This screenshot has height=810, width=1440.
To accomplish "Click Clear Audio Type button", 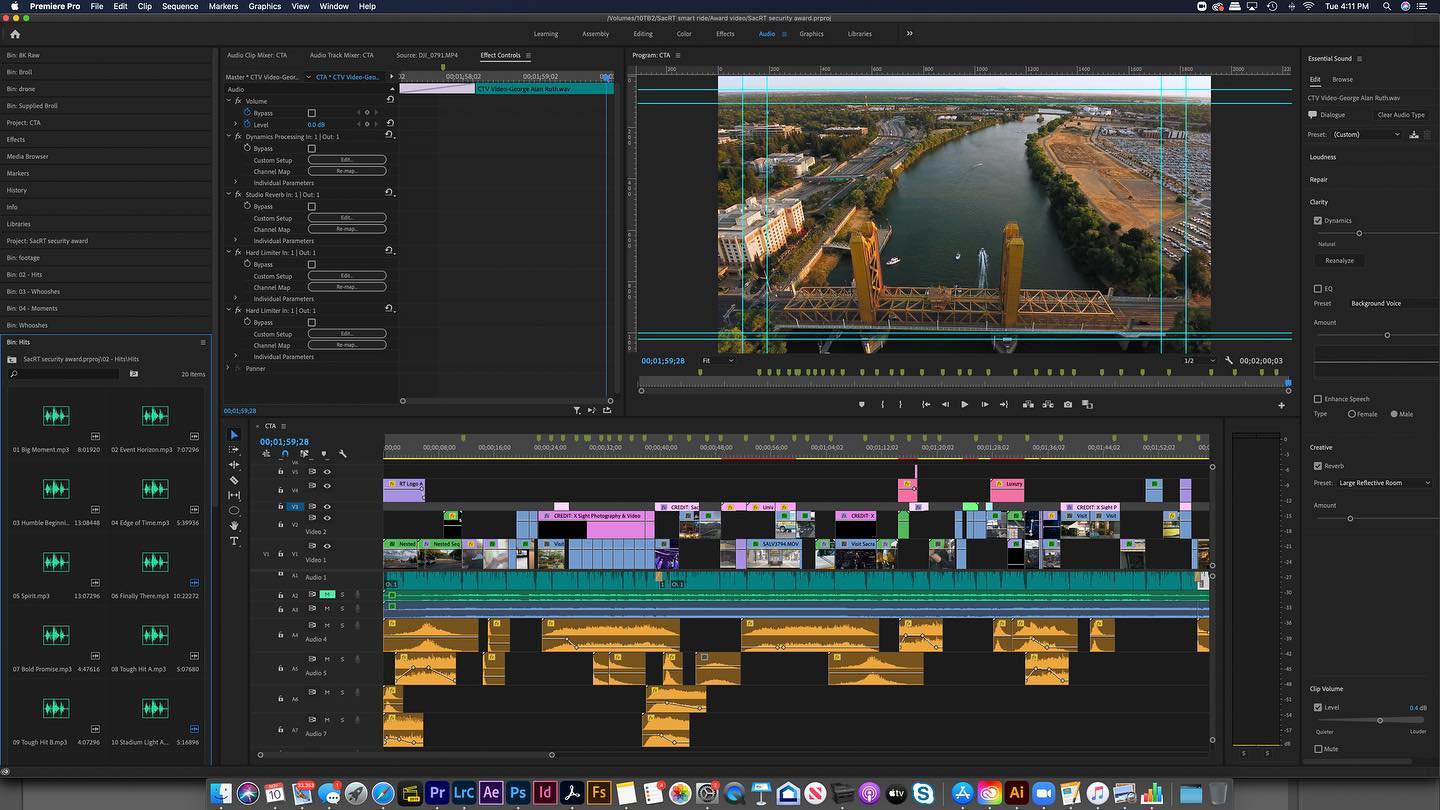I will tap(1401, 115).
